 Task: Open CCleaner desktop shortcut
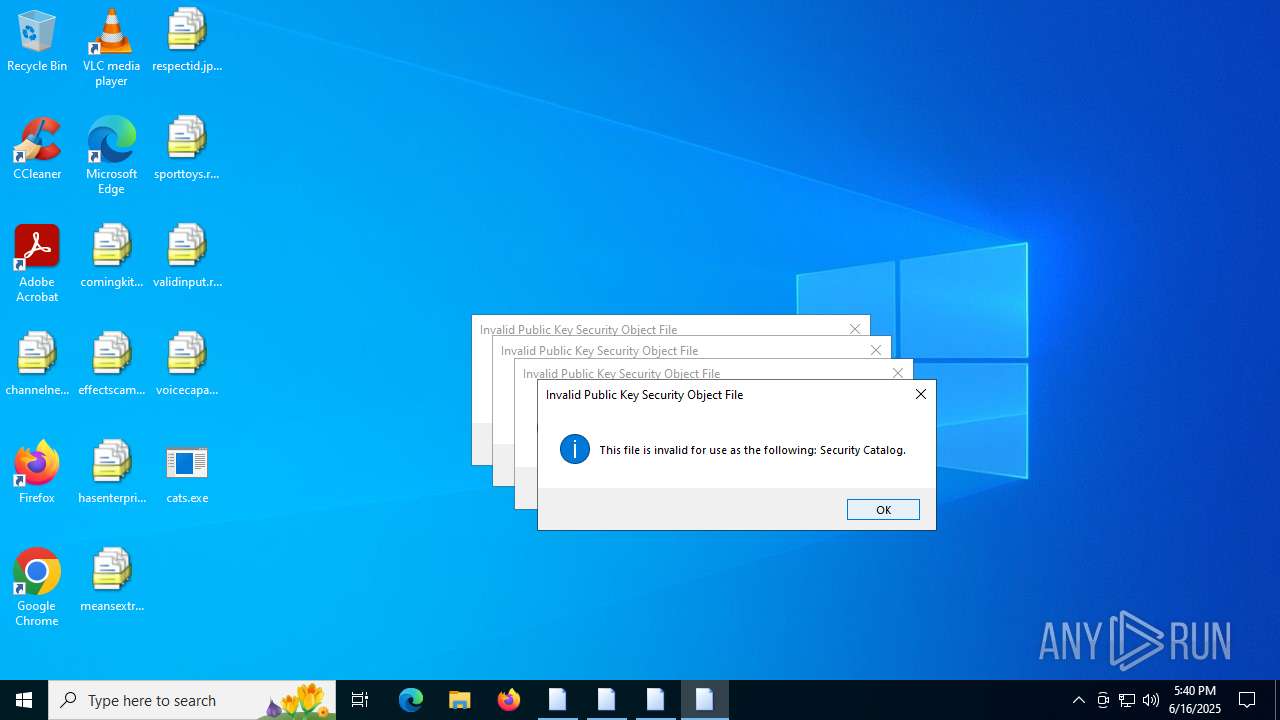37,150
